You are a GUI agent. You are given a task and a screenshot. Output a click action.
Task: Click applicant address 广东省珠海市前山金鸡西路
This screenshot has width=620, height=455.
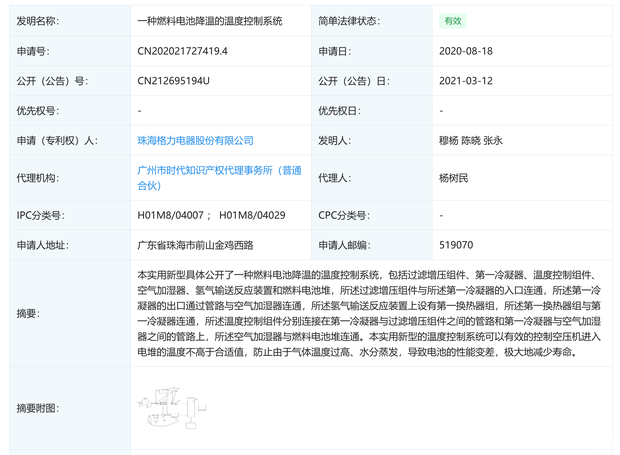[x=195, y=245]
